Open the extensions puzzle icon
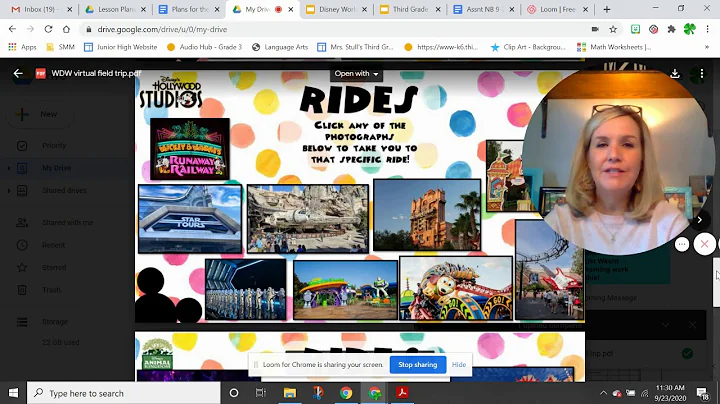Image resolution: width=720 pixels, height=404 pixels. pos(671,29)
